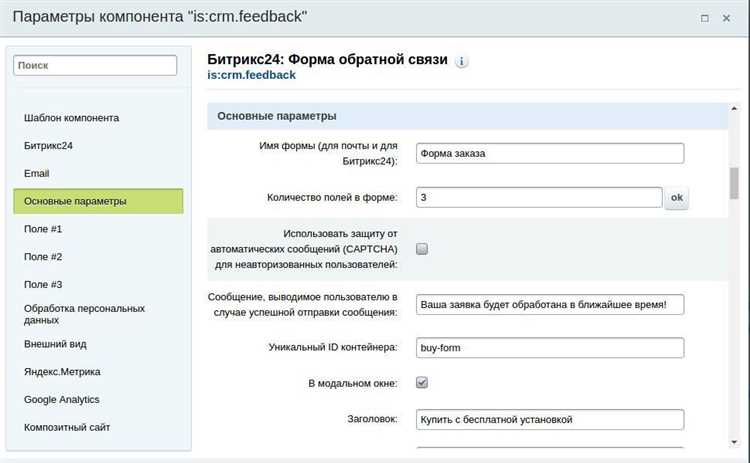Confirm field count with ok button

tap(676, 198)
